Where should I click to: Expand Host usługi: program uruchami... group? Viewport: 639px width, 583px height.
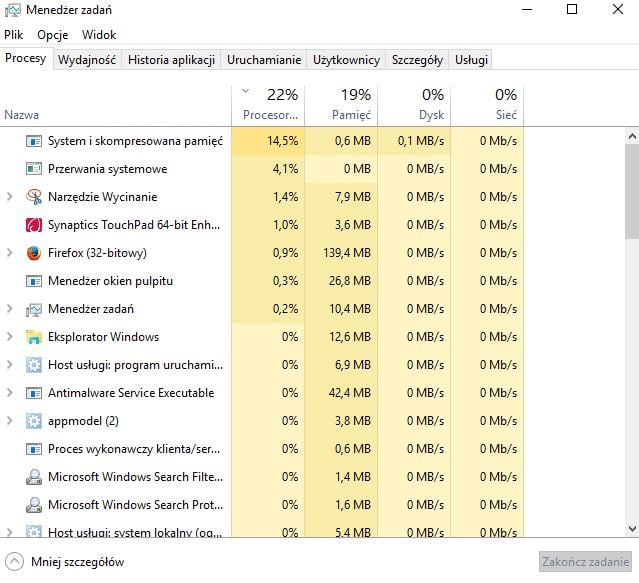coord(10,365)
